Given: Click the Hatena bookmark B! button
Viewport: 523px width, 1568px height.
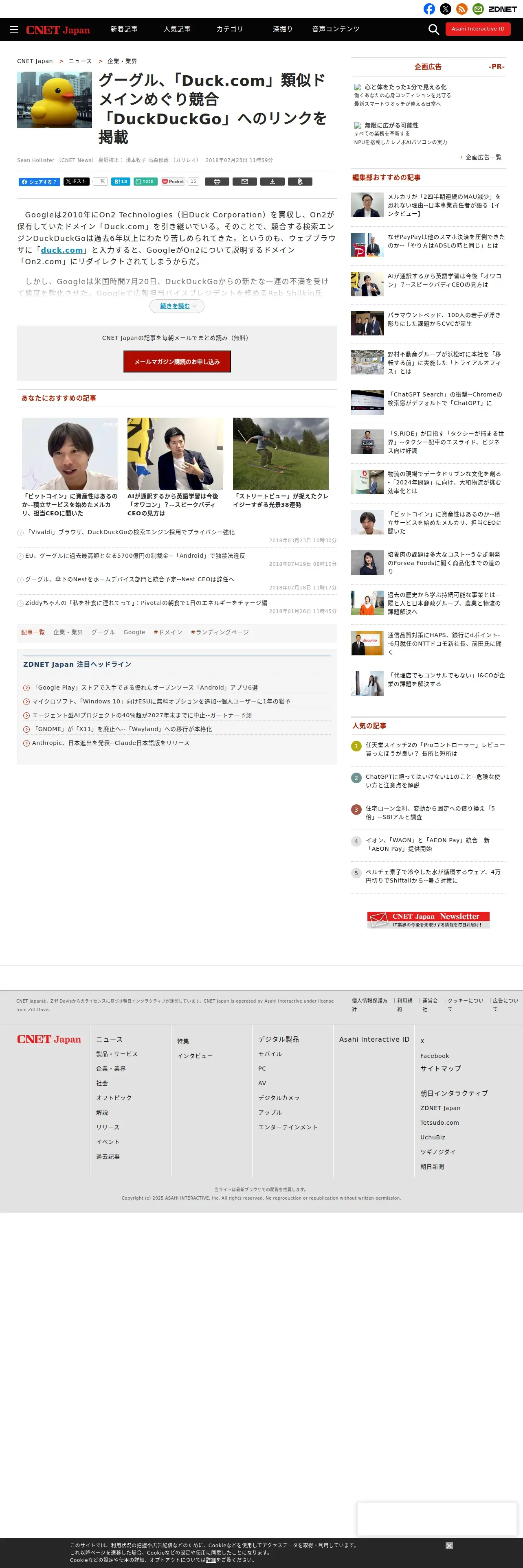Looking at the screenshot, I should (121, 182).
